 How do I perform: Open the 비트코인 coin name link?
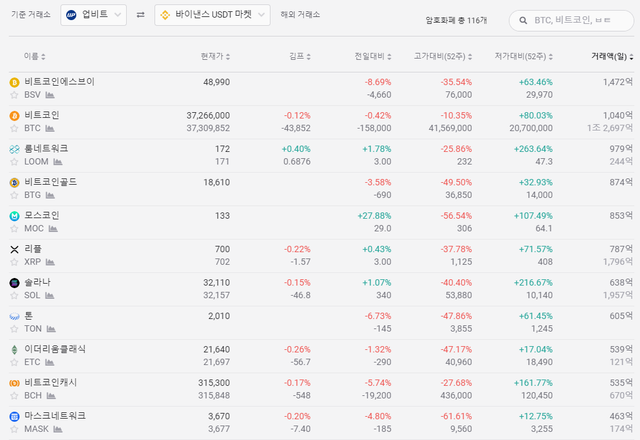pyautogui.click(x=42, y=115)
